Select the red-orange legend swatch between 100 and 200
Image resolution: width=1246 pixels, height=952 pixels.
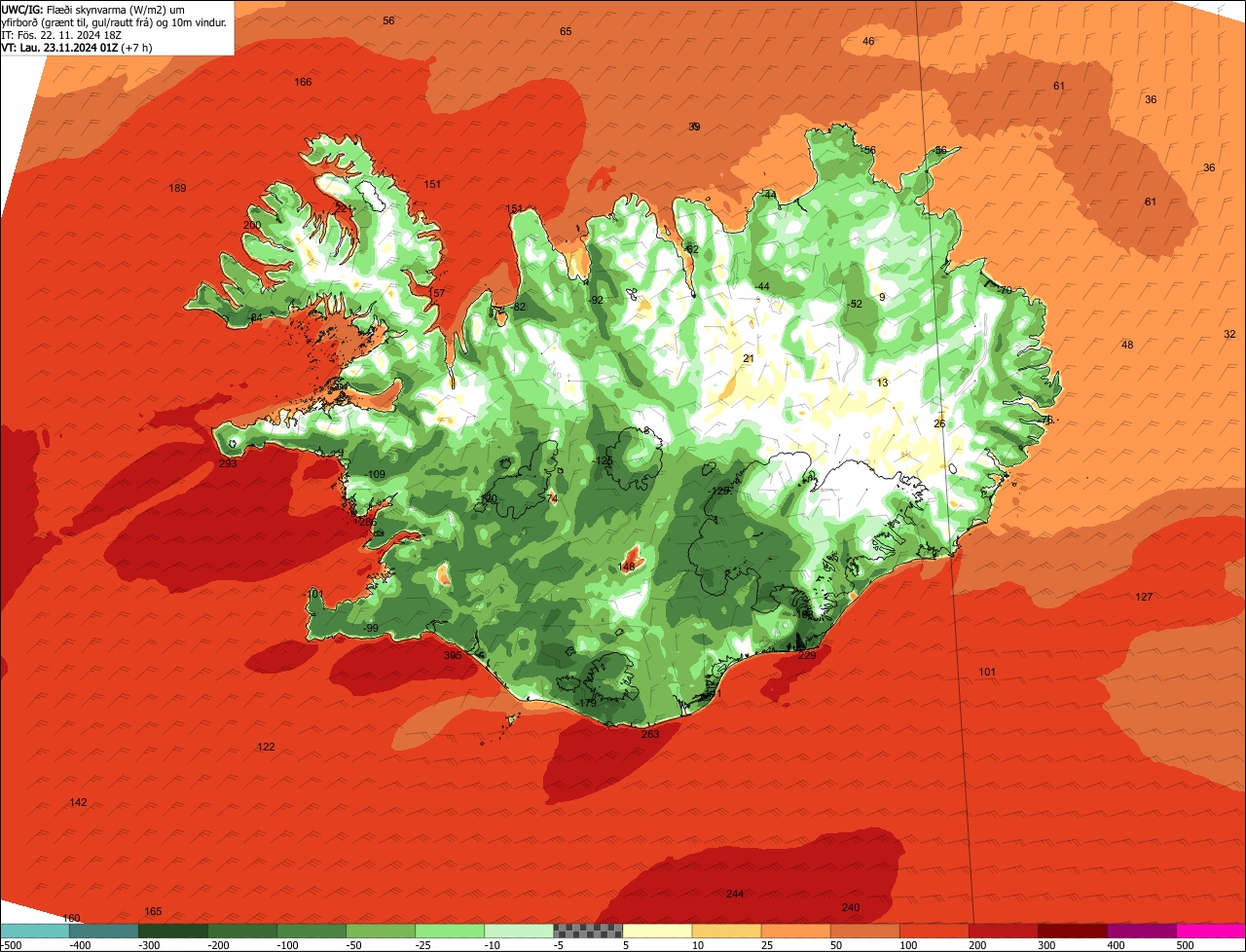point(933,931)
